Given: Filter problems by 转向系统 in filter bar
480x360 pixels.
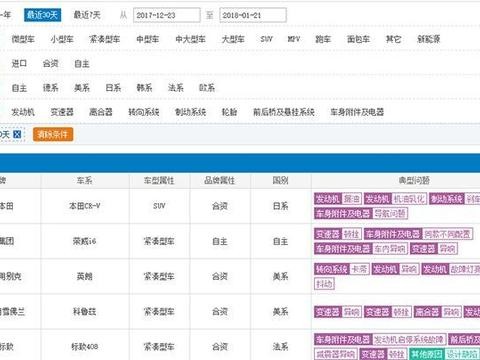Looking at the screenshot, I should 144,112.
